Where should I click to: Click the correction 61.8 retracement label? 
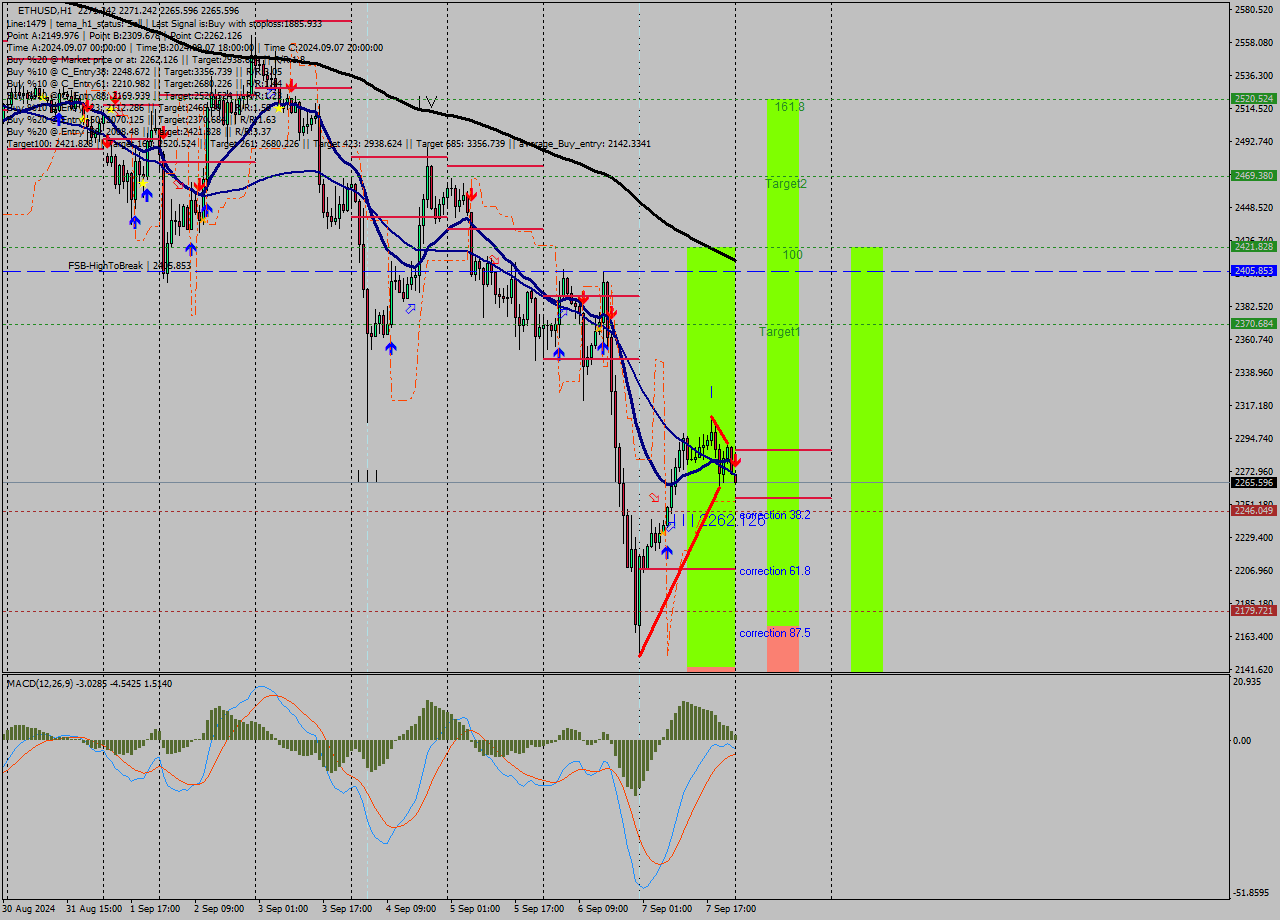[775, 570]
